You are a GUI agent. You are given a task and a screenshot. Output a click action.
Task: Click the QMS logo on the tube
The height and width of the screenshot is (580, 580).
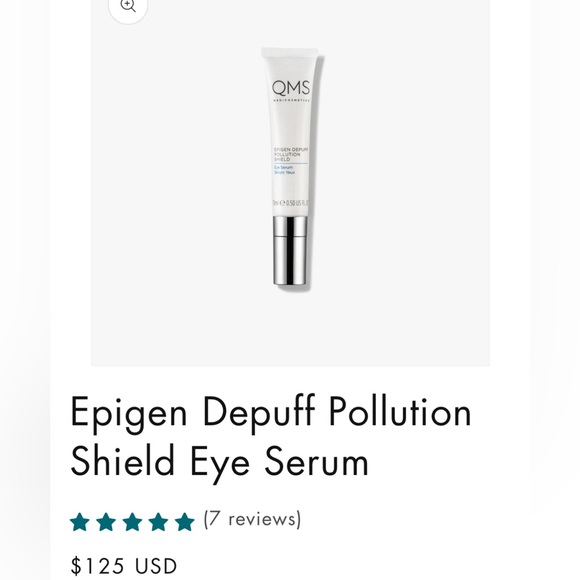pos(291,91)
